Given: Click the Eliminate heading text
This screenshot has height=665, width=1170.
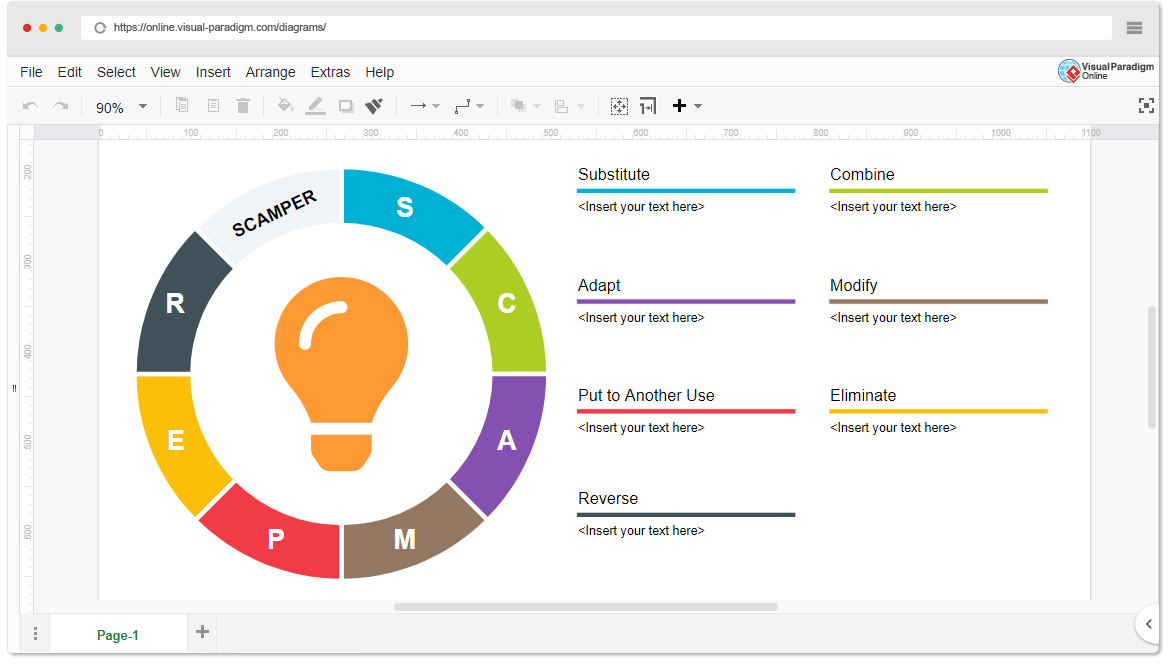Looking at the screenshot, I should pyautogui.click(x=863, y=396).
